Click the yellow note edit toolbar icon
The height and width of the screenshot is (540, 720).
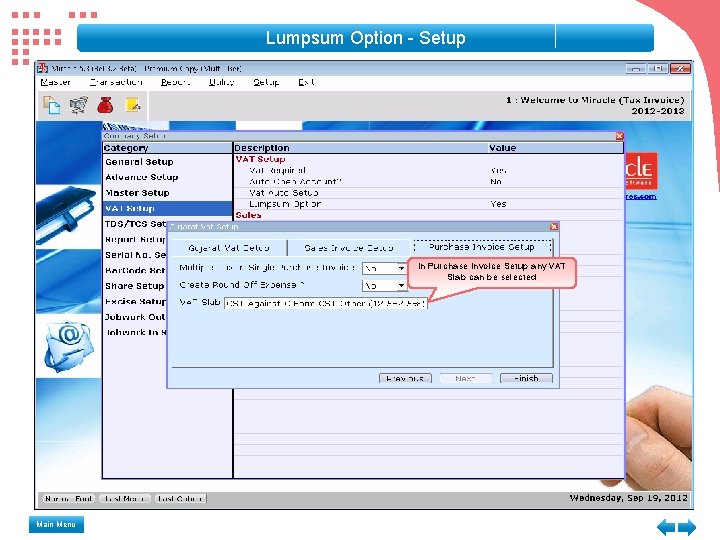pos(133,105)
